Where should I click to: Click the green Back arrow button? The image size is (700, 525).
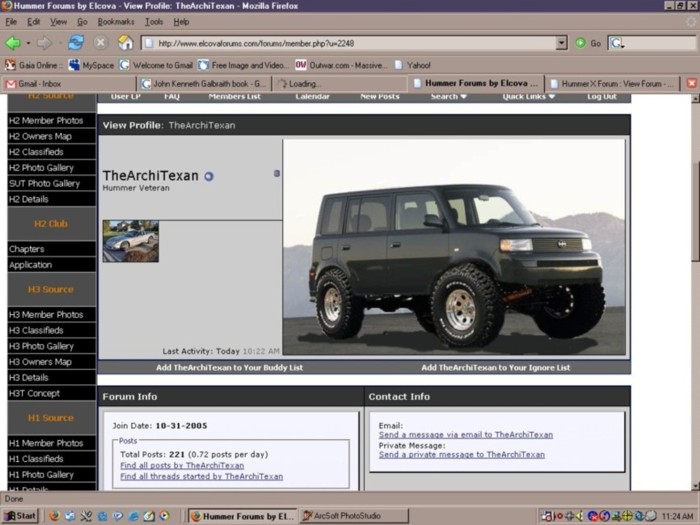pos(12,43)
